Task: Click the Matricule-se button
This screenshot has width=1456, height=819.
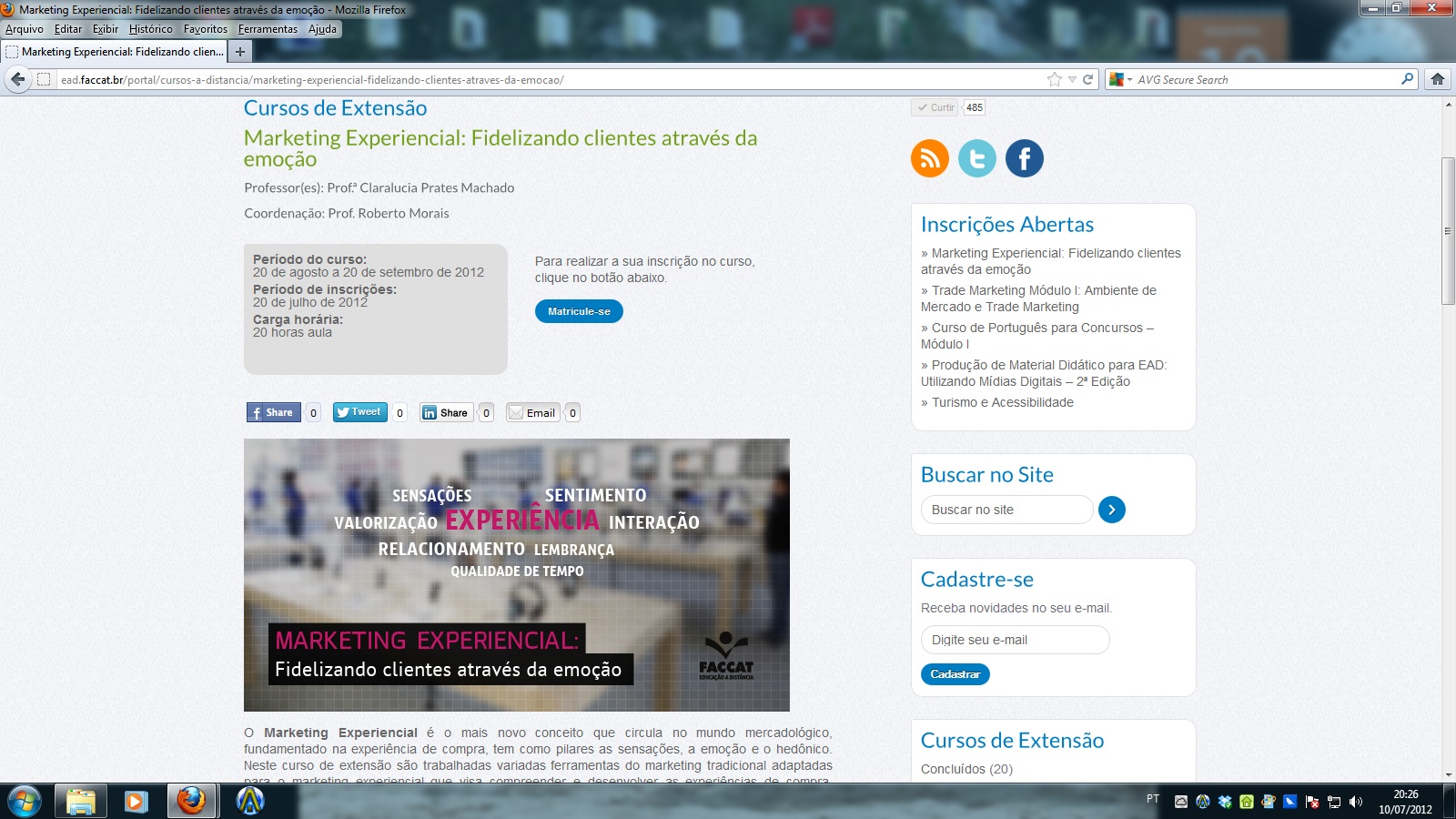Action: point(579,311)
